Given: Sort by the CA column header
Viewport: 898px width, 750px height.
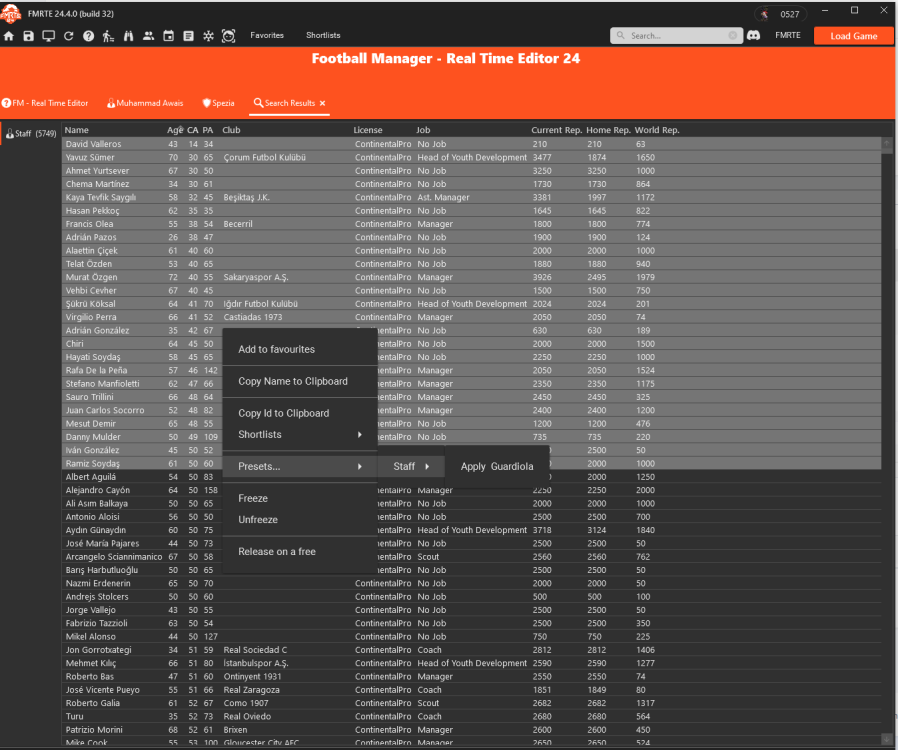Looking at the screenshot, I should pos(192,130).
